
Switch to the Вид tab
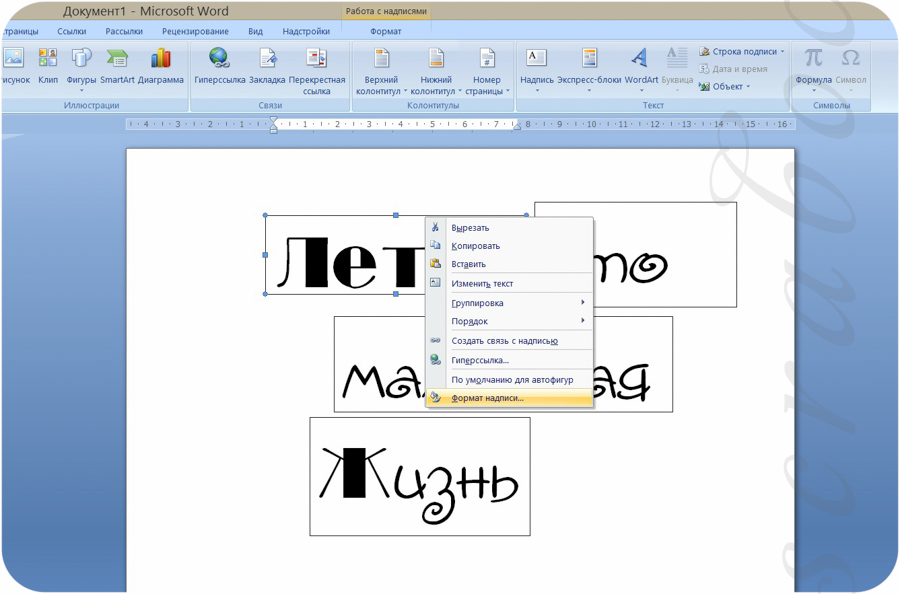255,32
